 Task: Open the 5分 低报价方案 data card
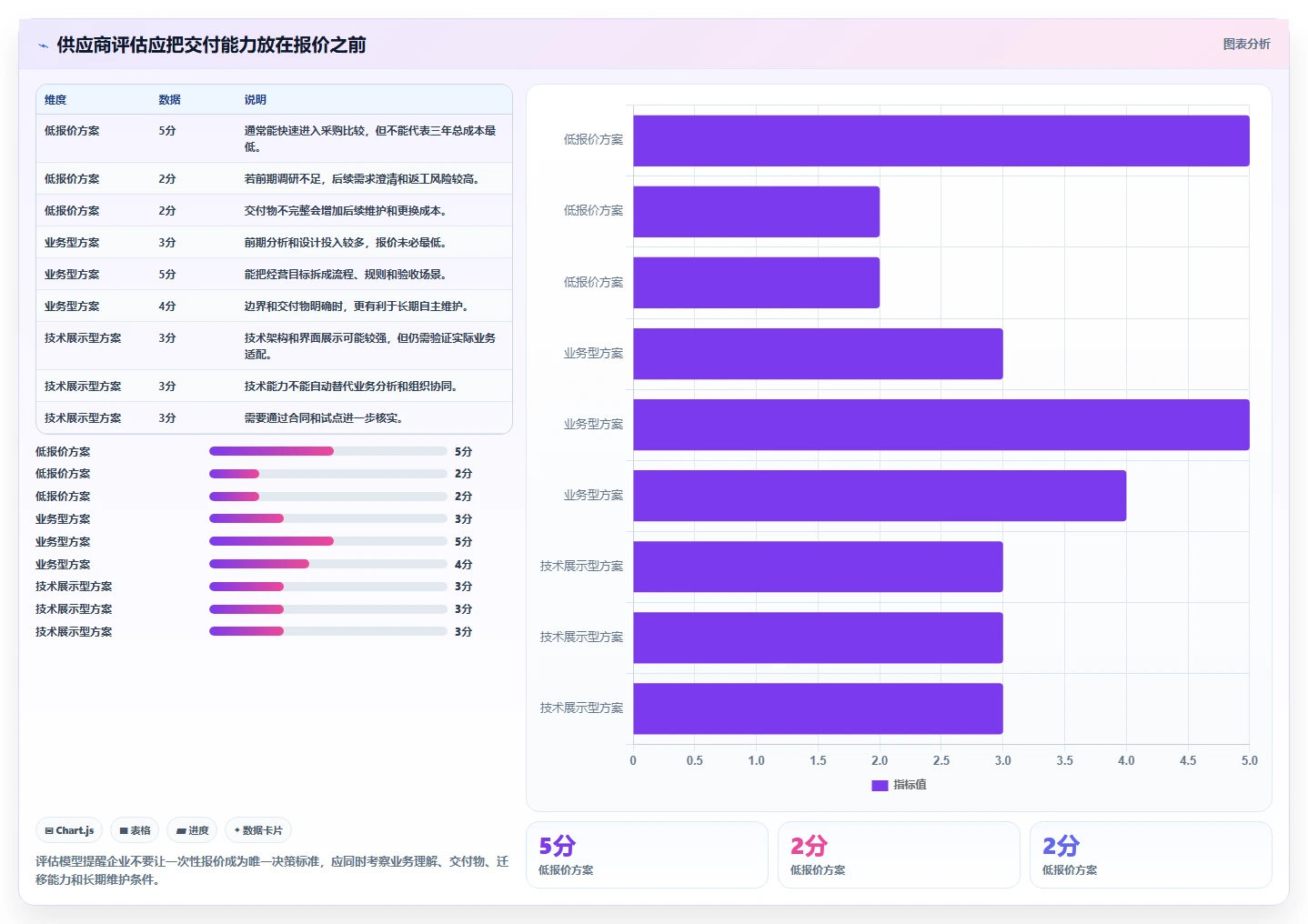(647, 855)
